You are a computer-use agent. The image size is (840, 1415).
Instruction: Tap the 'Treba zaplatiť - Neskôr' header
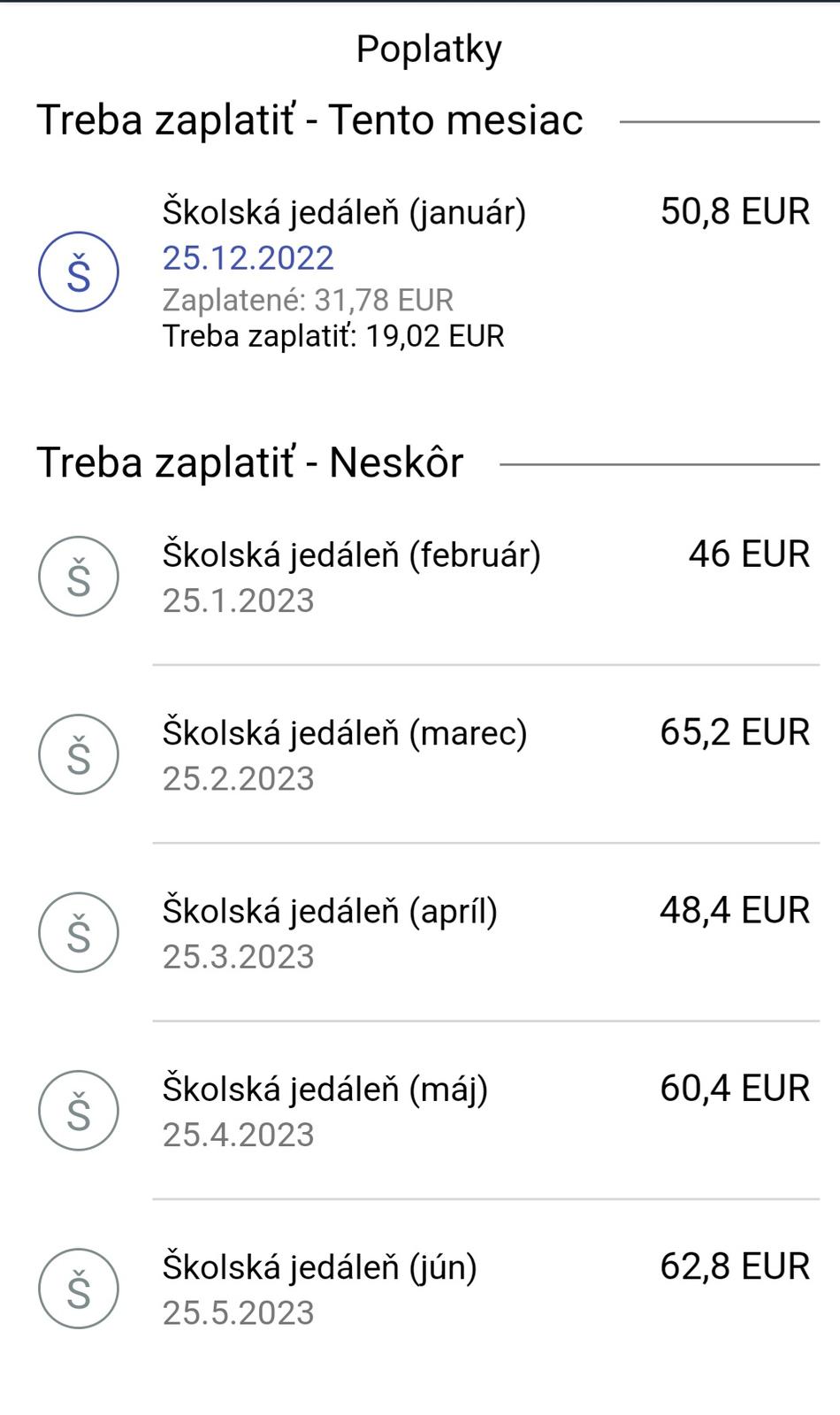pos(249,463)
